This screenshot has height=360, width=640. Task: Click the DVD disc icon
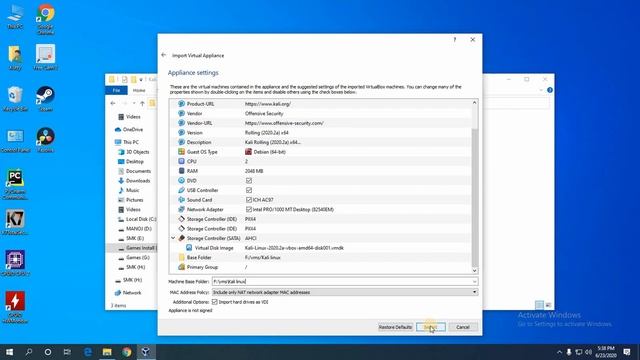[x=181, y=180]
